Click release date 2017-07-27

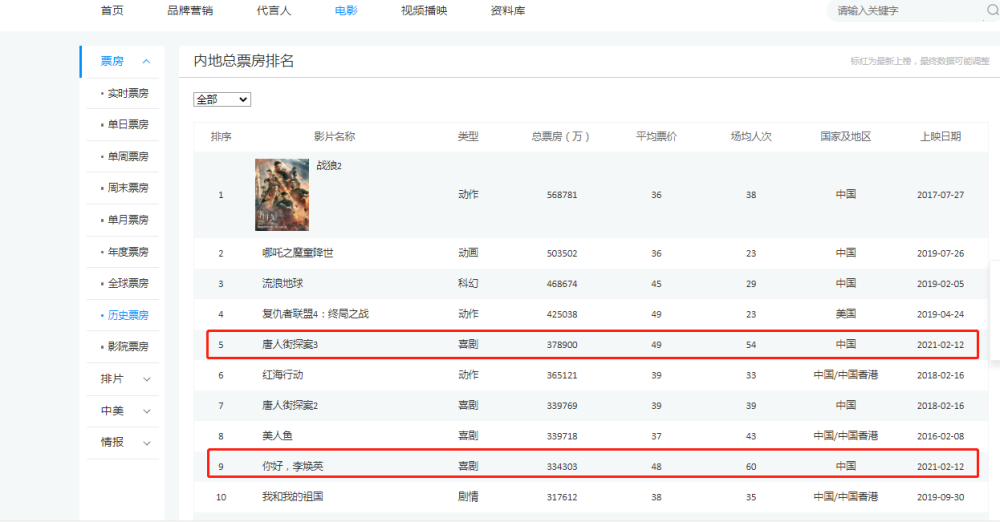point(941,195)
